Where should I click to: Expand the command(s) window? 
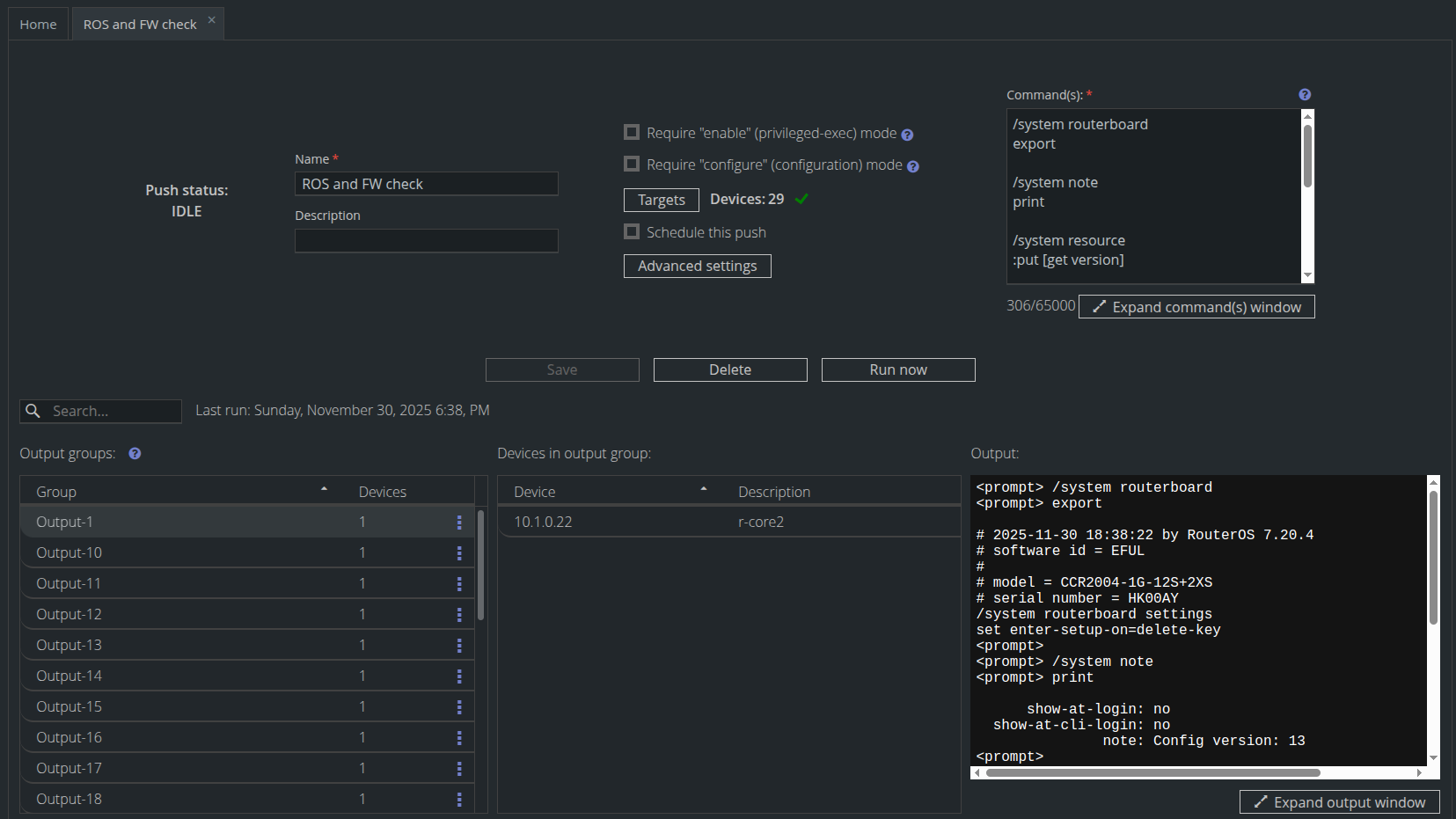pos(1196,307)
